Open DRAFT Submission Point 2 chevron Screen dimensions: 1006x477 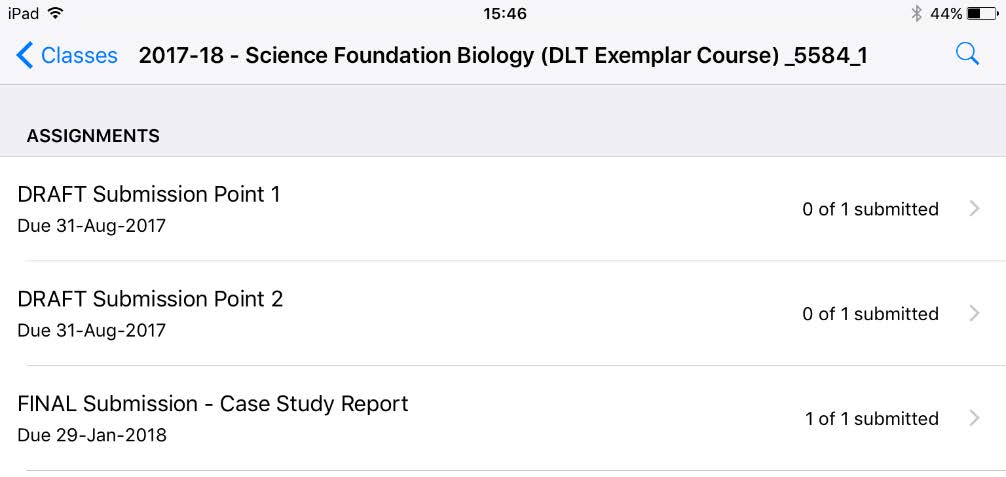[975, 313]
